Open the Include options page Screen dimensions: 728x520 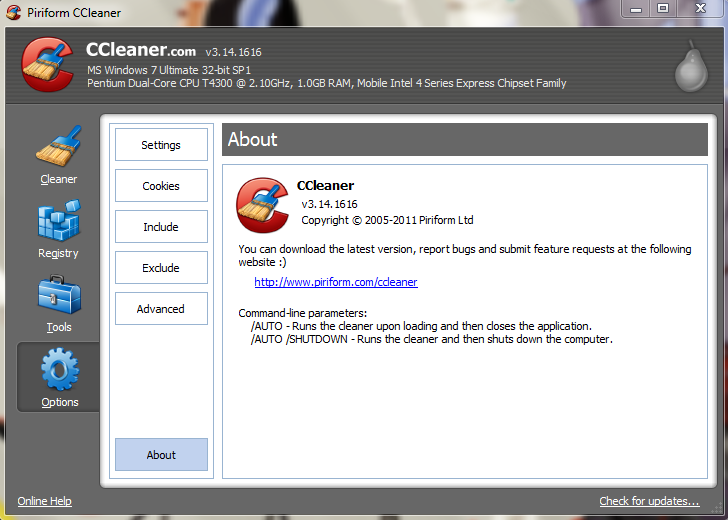[x=161, y=227]
